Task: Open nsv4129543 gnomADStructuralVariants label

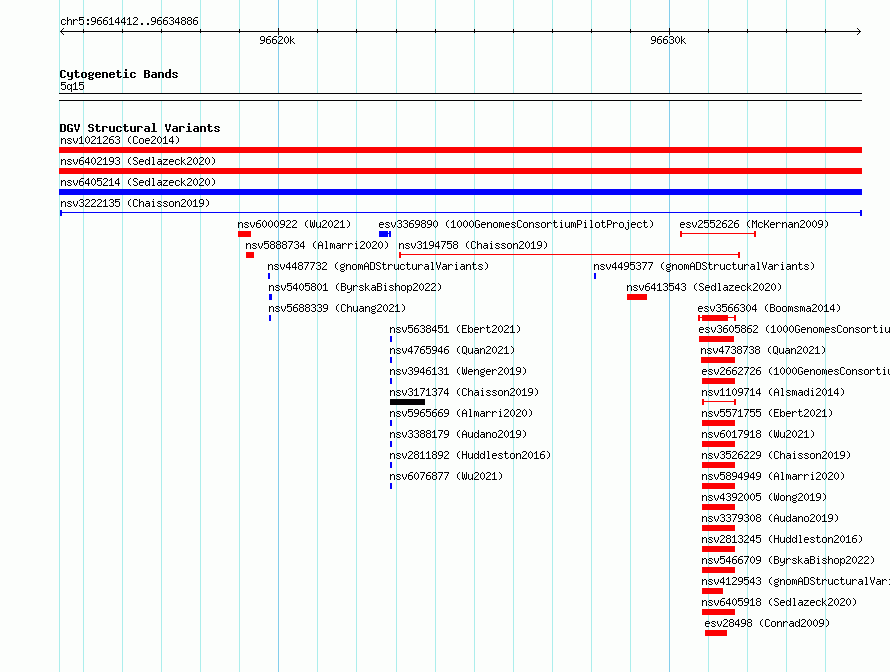Action: (x=795, y=581)
